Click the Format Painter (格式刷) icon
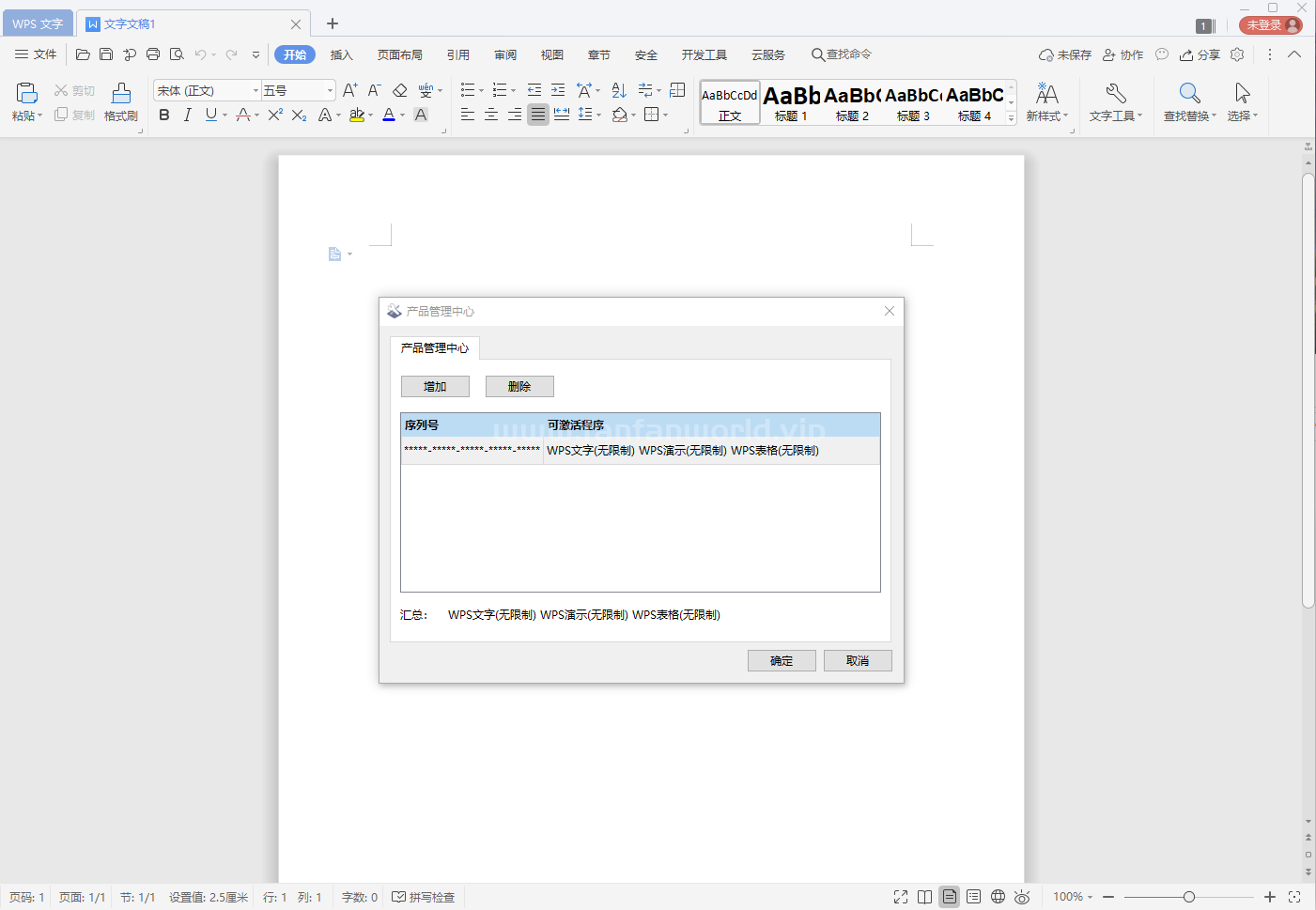 pyautogui.click(x=121, y=101)
